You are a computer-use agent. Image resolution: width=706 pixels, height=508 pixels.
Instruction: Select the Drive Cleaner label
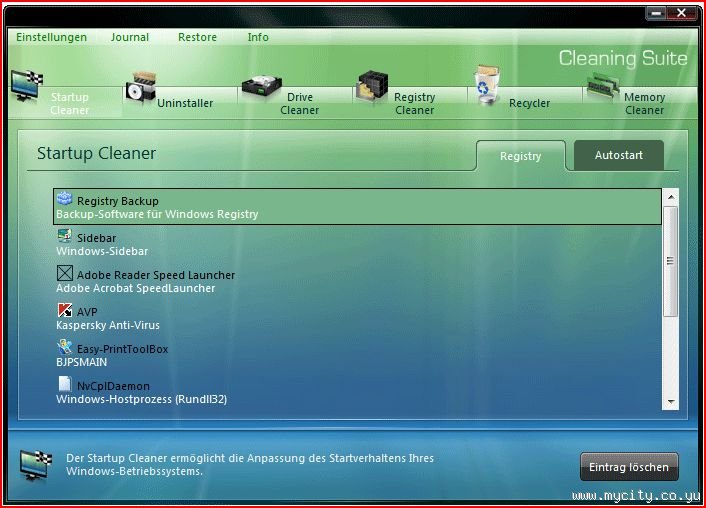(299, 104)
